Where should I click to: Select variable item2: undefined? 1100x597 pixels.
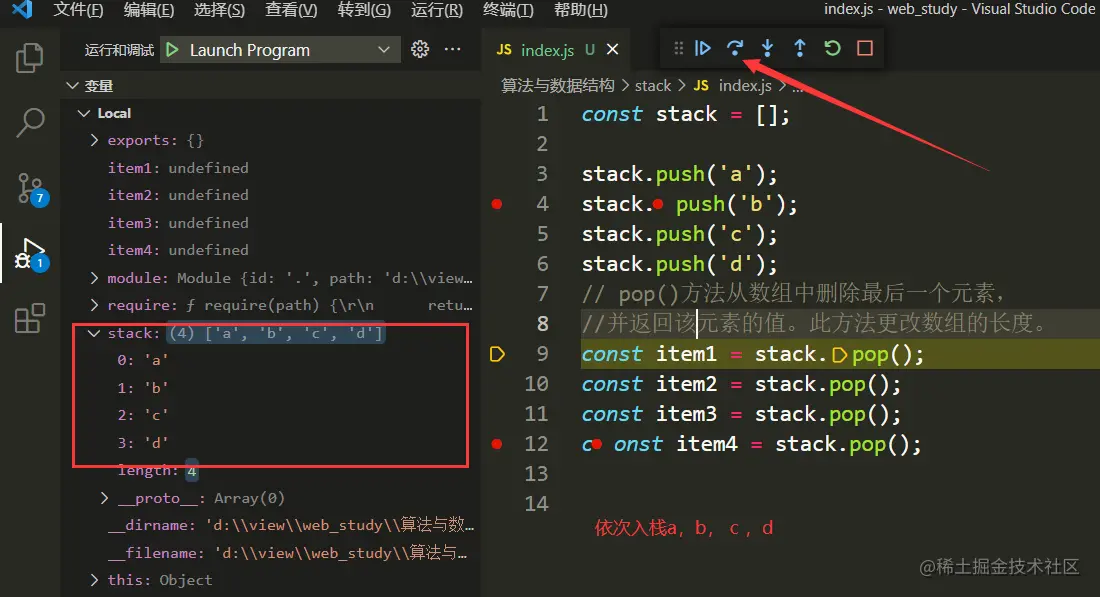coord(178,195)
